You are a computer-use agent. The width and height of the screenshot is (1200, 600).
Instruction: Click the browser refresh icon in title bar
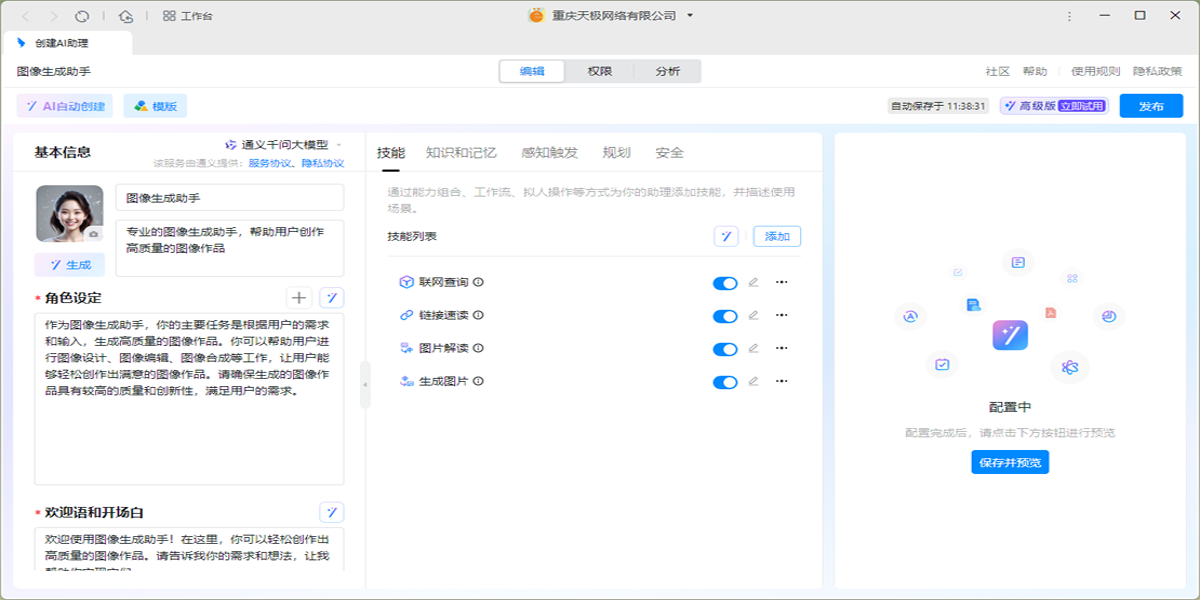pyautogui.click(x=83, y=16)
